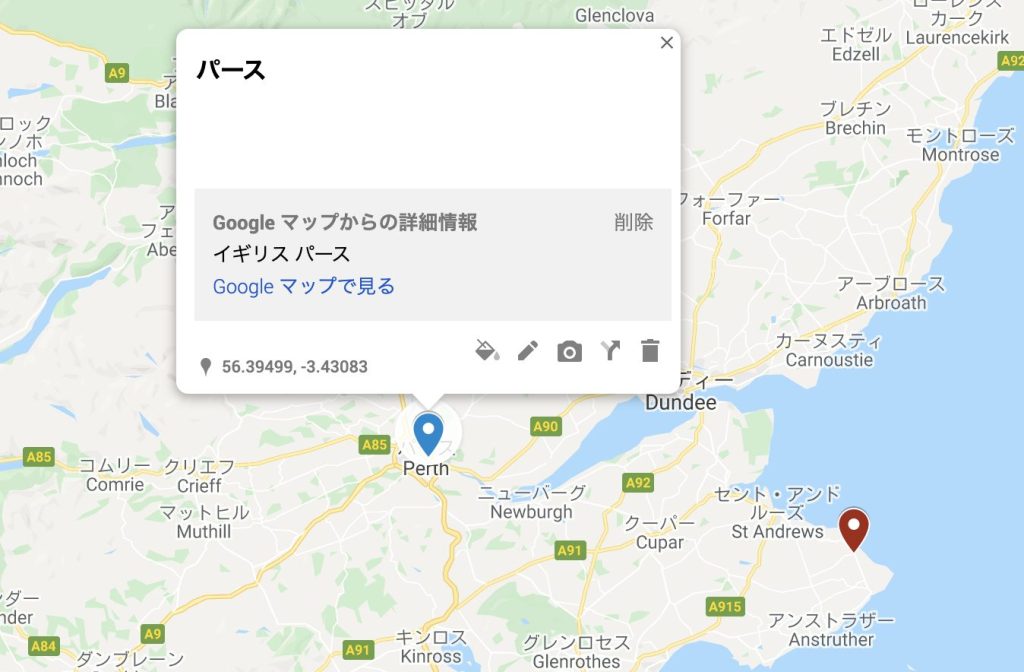This screenshot has height=672, width=1024.
Task: Click the Arbroath town label
Action: pos(891,303)
